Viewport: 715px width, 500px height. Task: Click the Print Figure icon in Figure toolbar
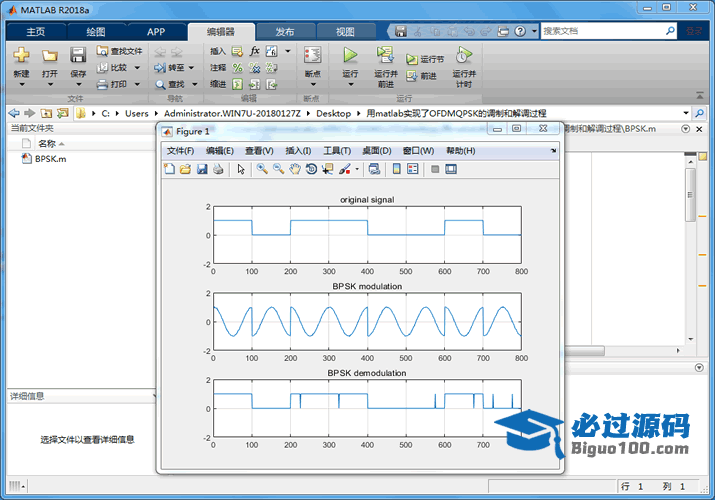[218, 169]
